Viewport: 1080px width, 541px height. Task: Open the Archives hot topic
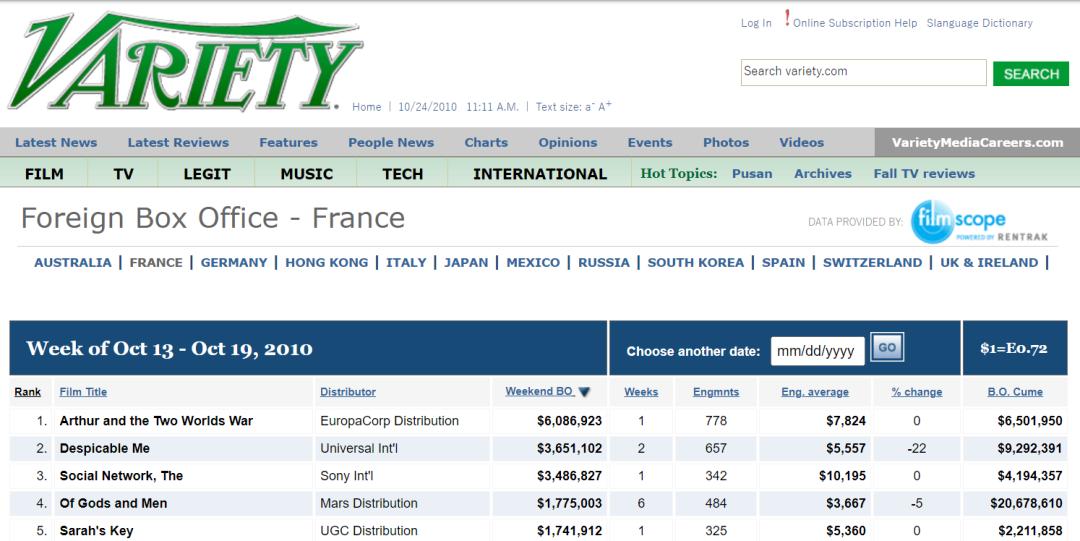pos(823,174)
